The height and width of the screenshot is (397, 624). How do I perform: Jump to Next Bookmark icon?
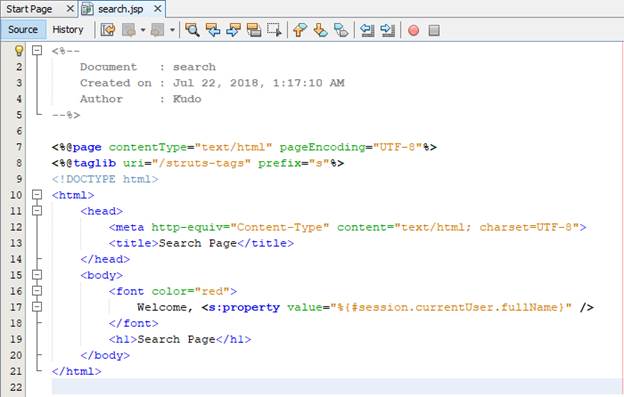point(320,30)
